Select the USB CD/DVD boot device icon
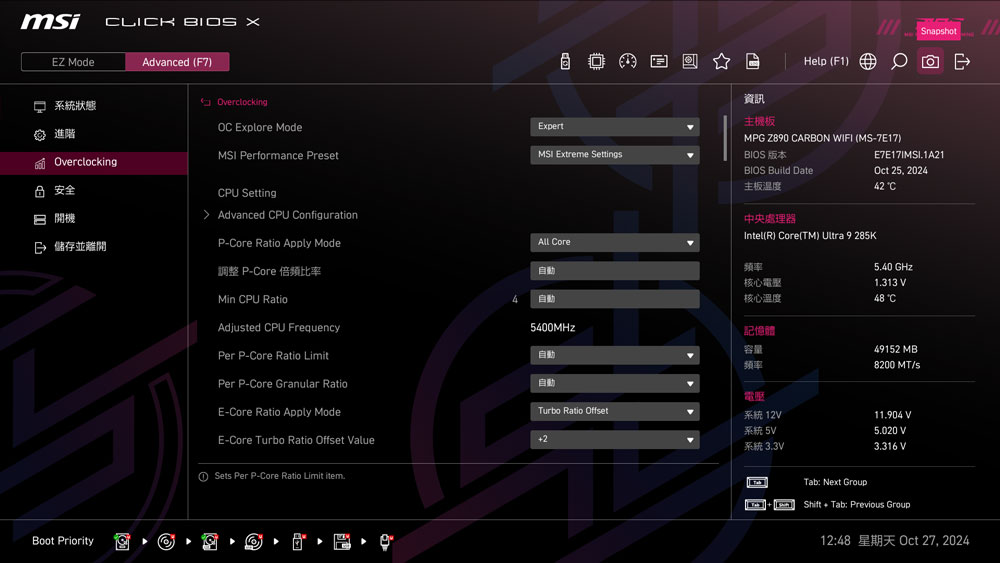 [x=254, y=541]
